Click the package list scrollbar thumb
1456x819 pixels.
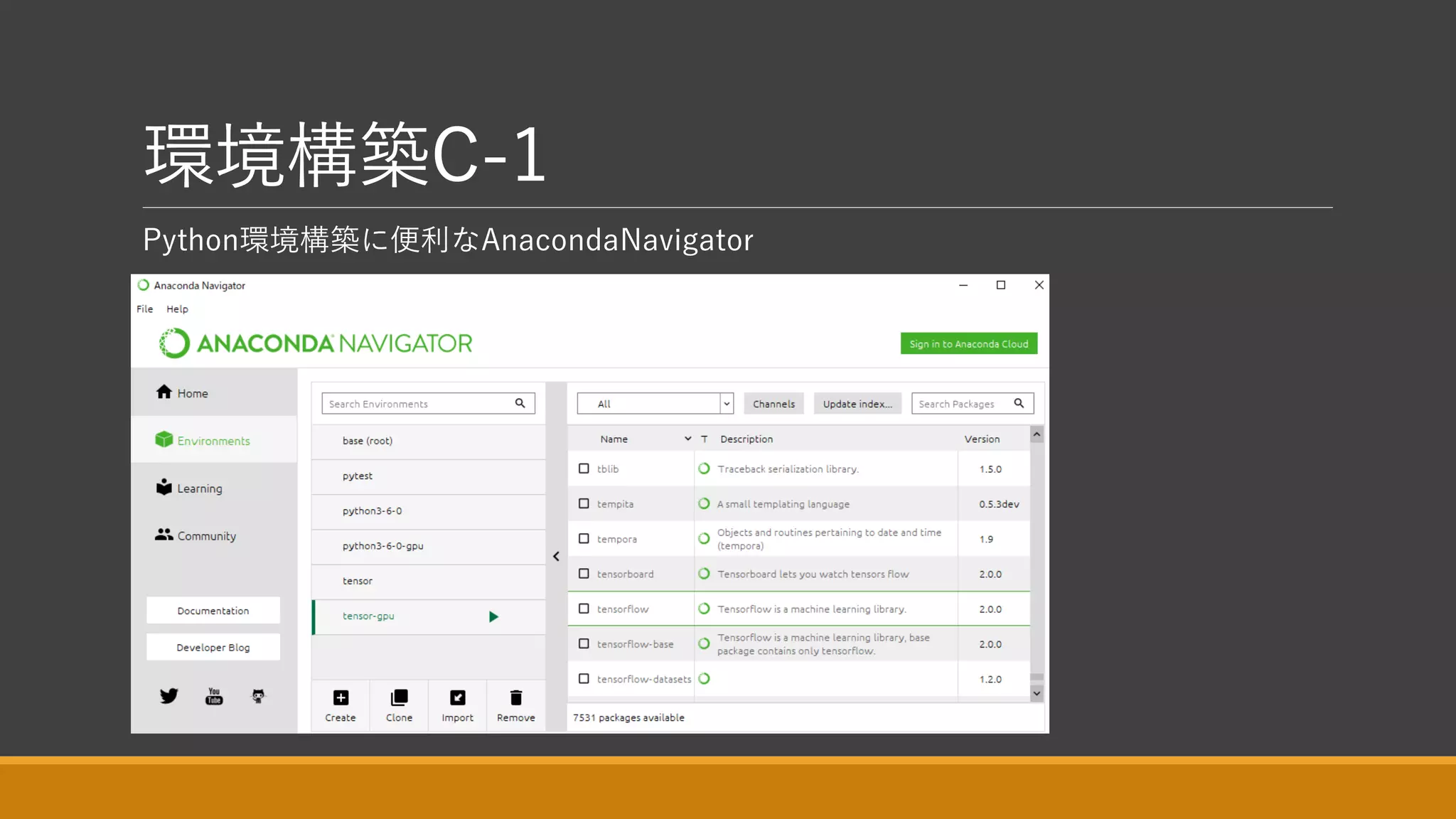[x=1037, y=677]
